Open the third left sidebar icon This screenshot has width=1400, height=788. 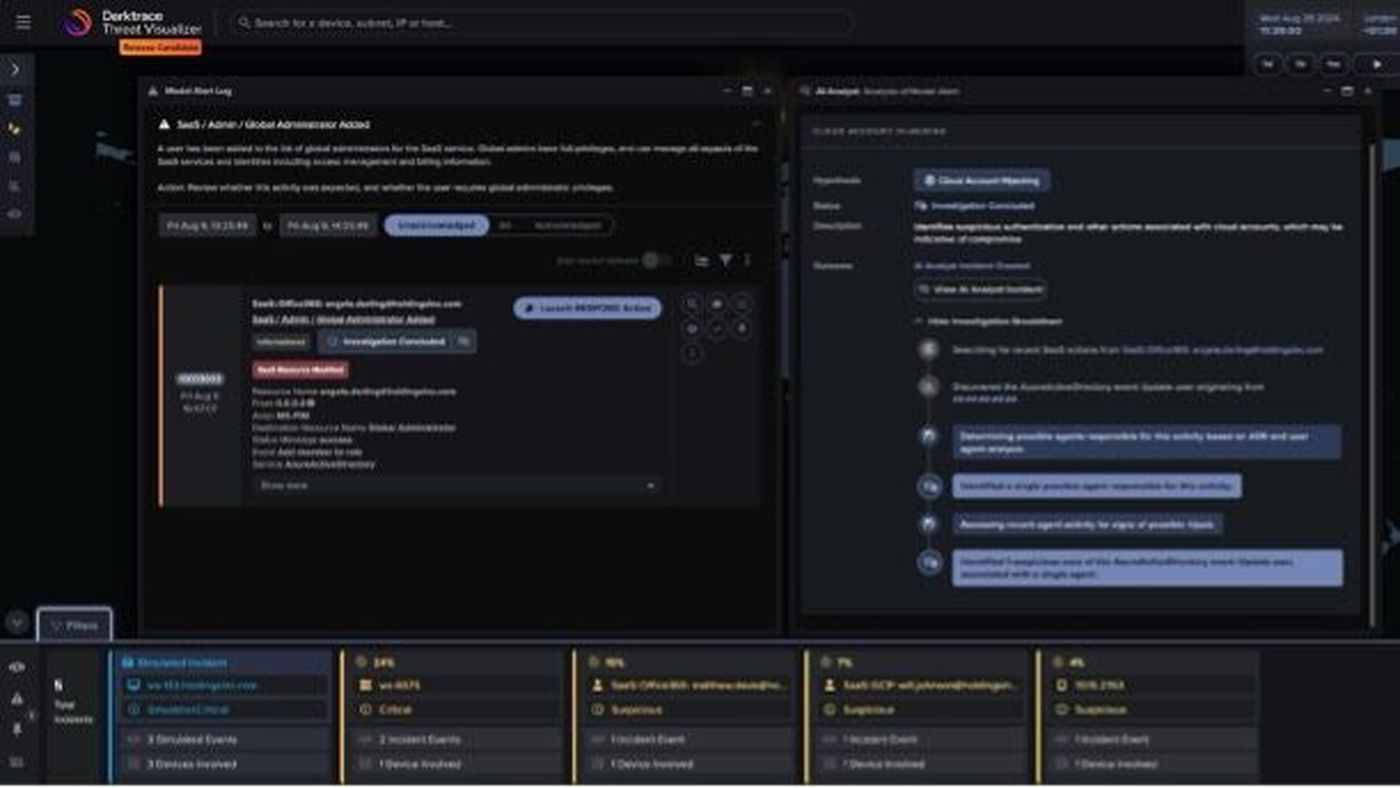15,157
